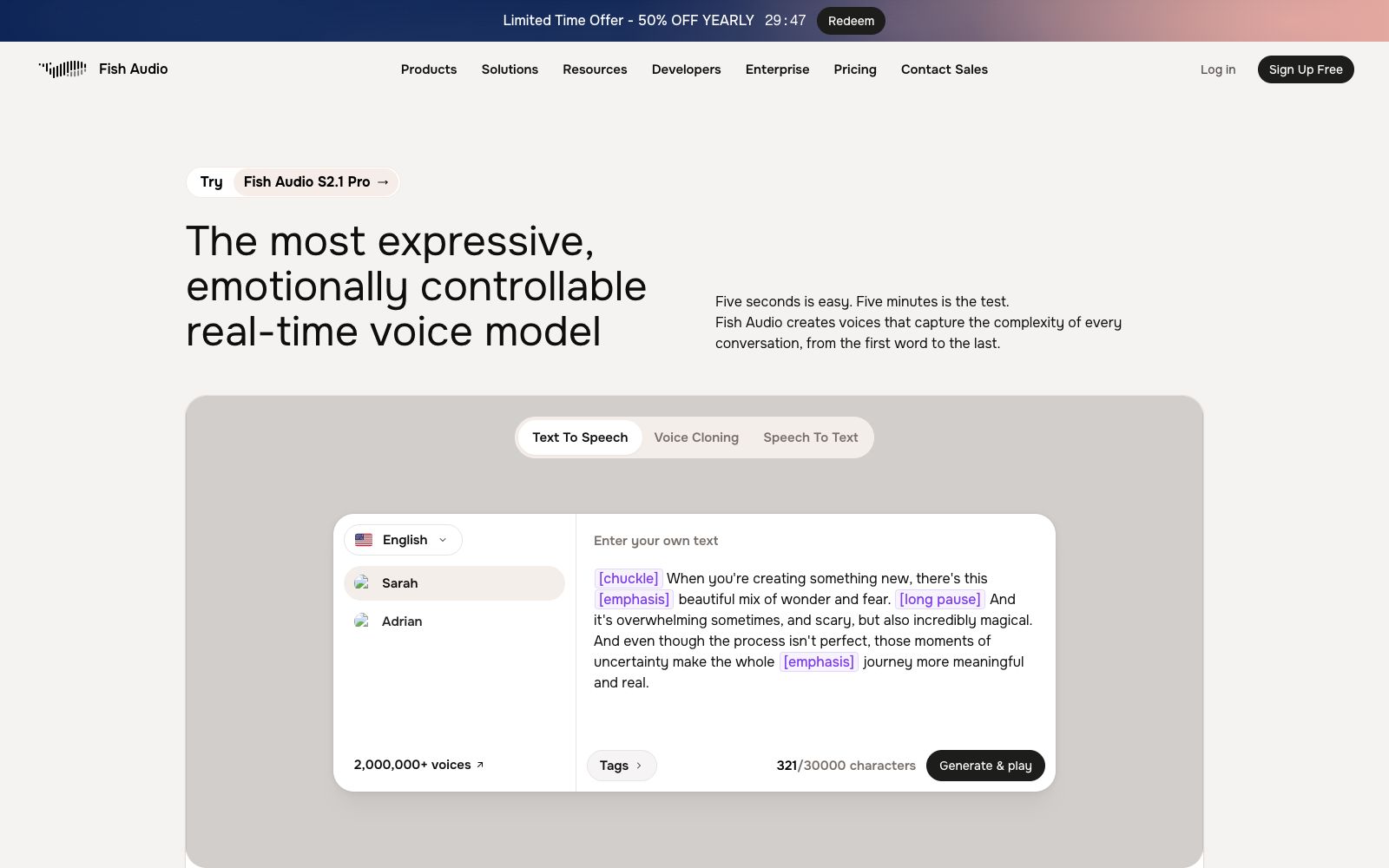Switch to the Speech To Text tab
Viewport: 1389px width, 868px height.
click(811, 437)
